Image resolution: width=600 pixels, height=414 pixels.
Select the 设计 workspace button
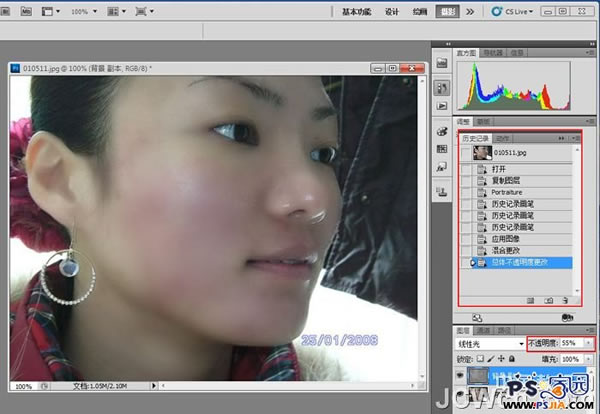coord(392,12)
